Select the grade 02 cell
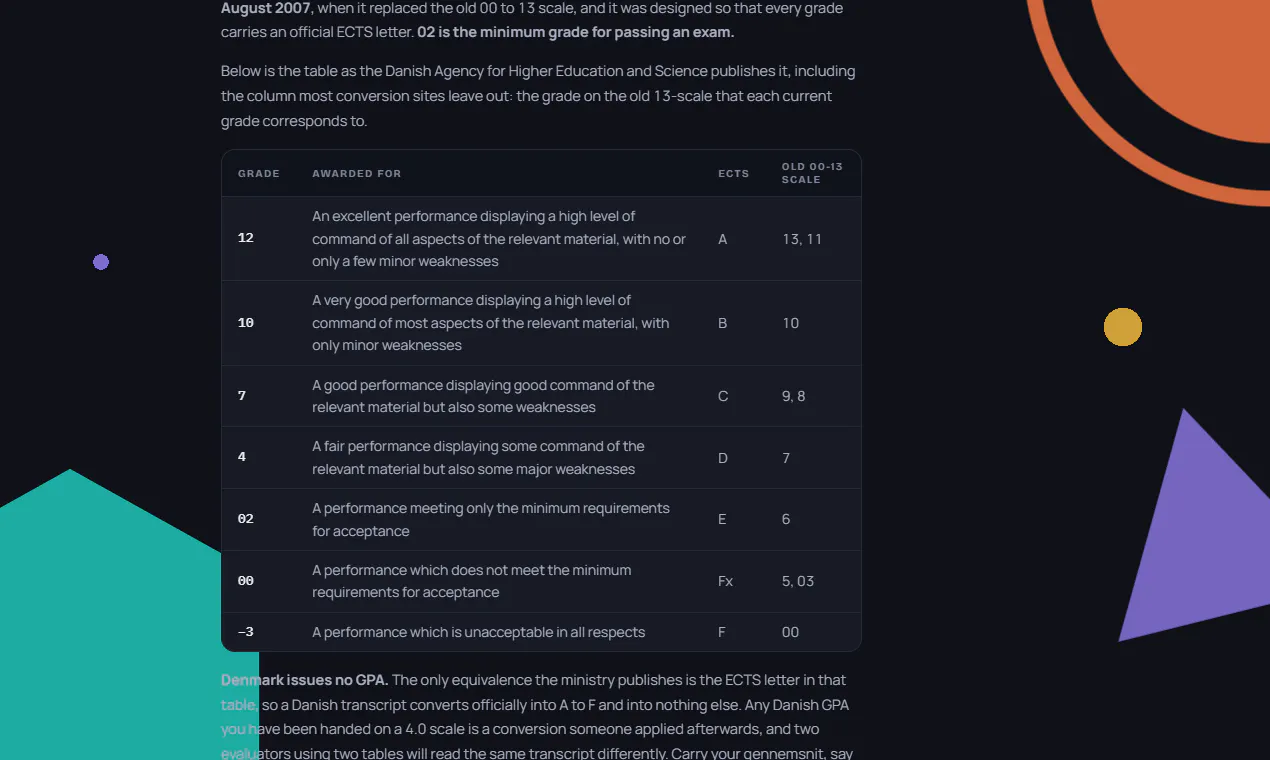 [246, 519]
